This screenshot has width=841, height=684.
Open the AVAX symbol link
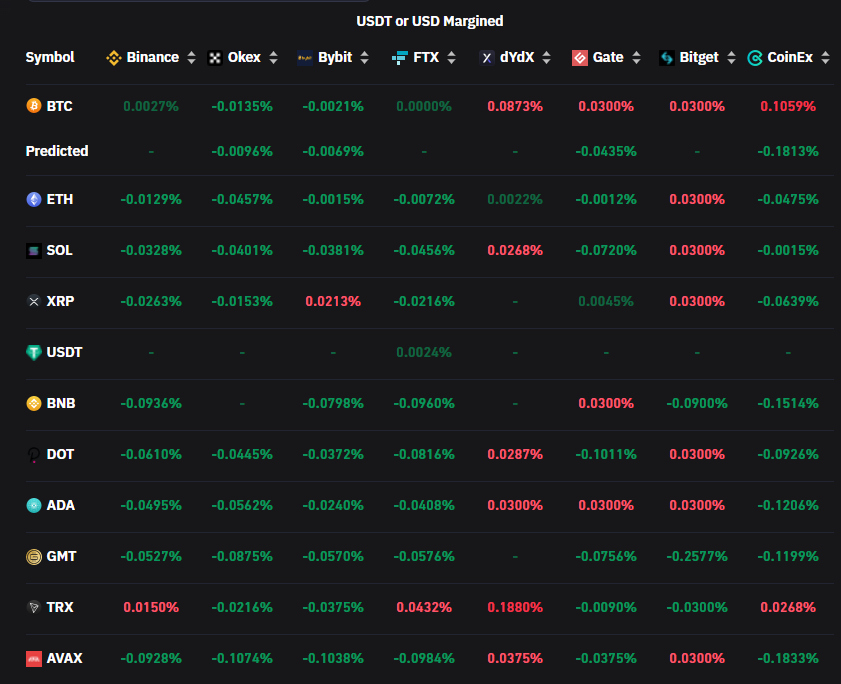point(64,658)
